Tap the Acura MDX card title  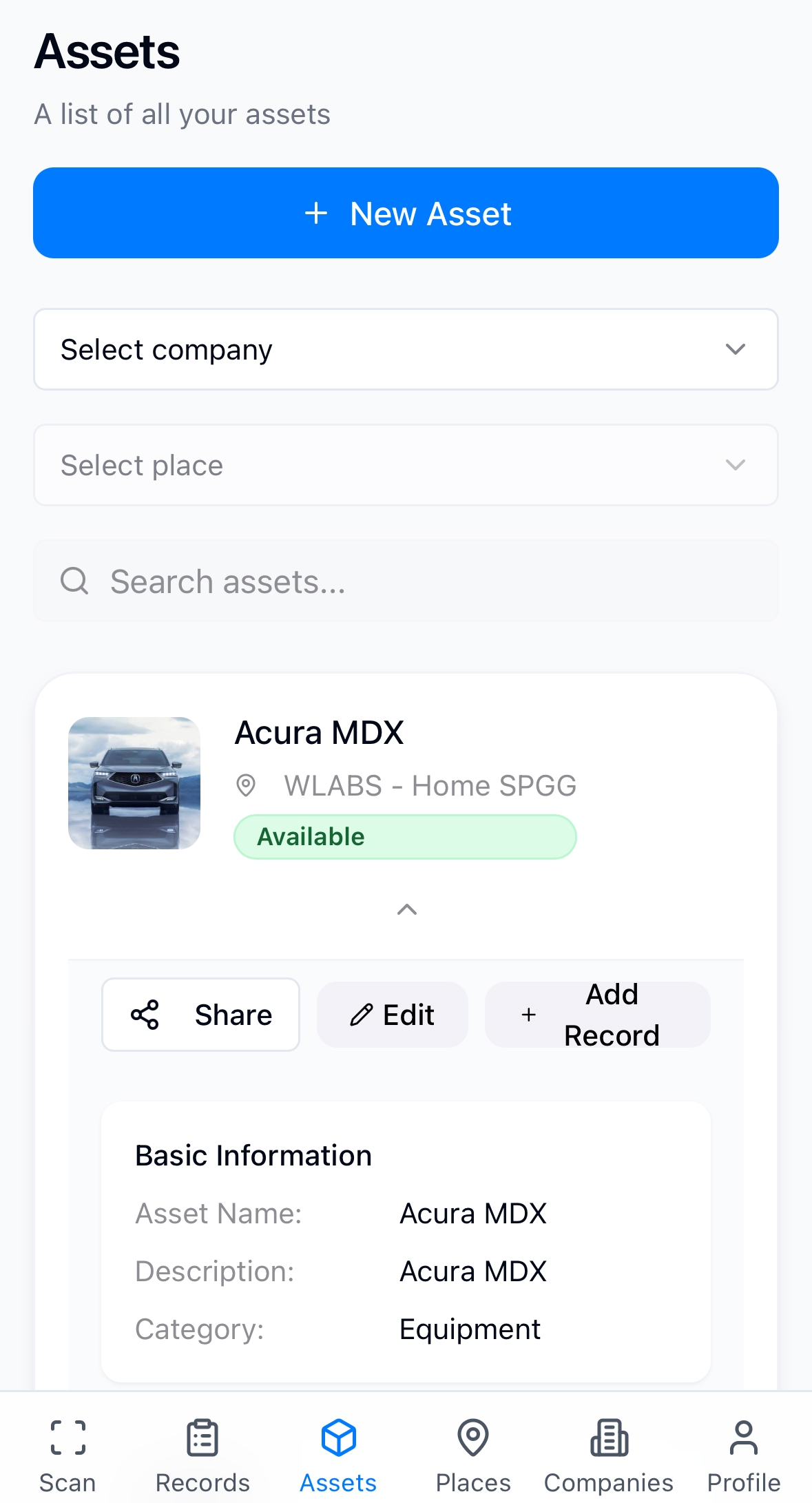coord(320,733)
